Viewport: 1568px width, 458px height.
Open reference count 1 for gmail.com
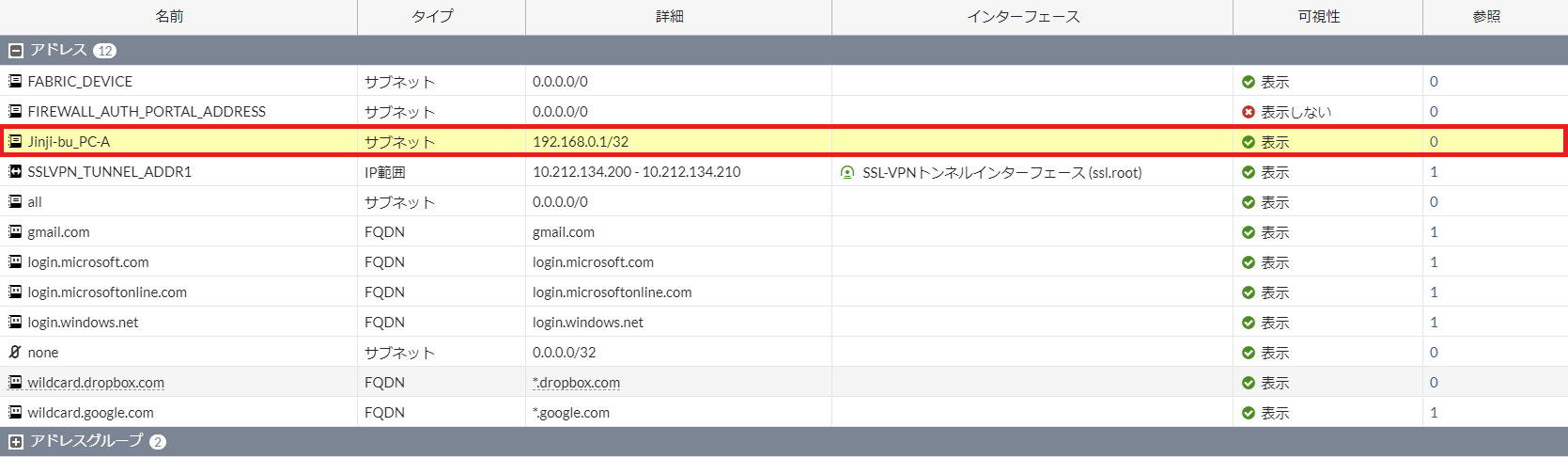pyautogui.click(x=1434, y=232)
